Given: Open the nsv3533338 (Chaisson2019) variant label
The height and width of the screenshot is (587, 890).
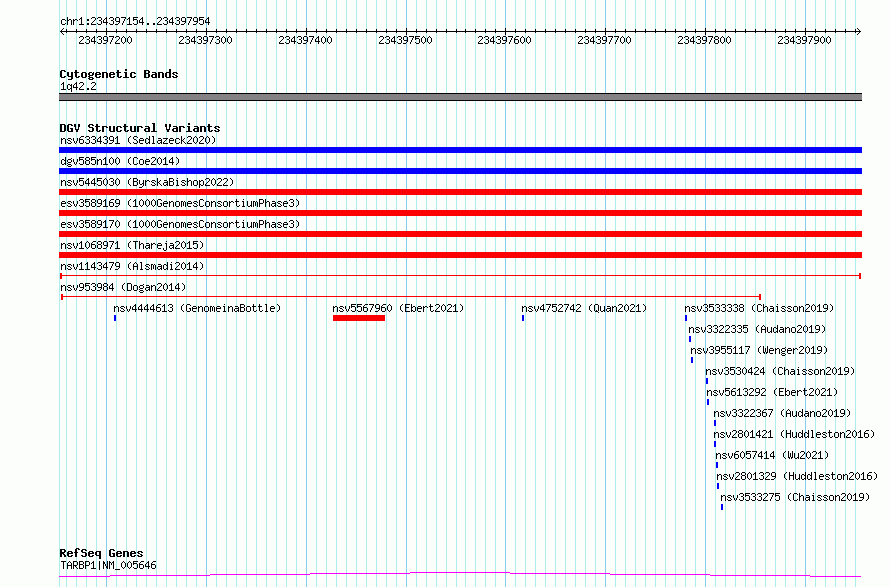Looking at the screenshot, I should (759, 308).
